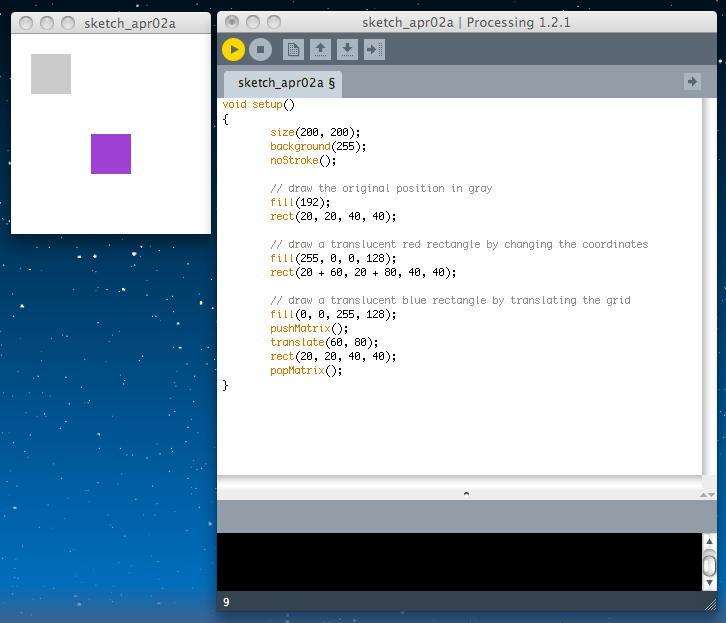Create a new sketch from the toolbar
Image resolution: width=726 pixels, height=623 pixels.
[x=293, y=49]
